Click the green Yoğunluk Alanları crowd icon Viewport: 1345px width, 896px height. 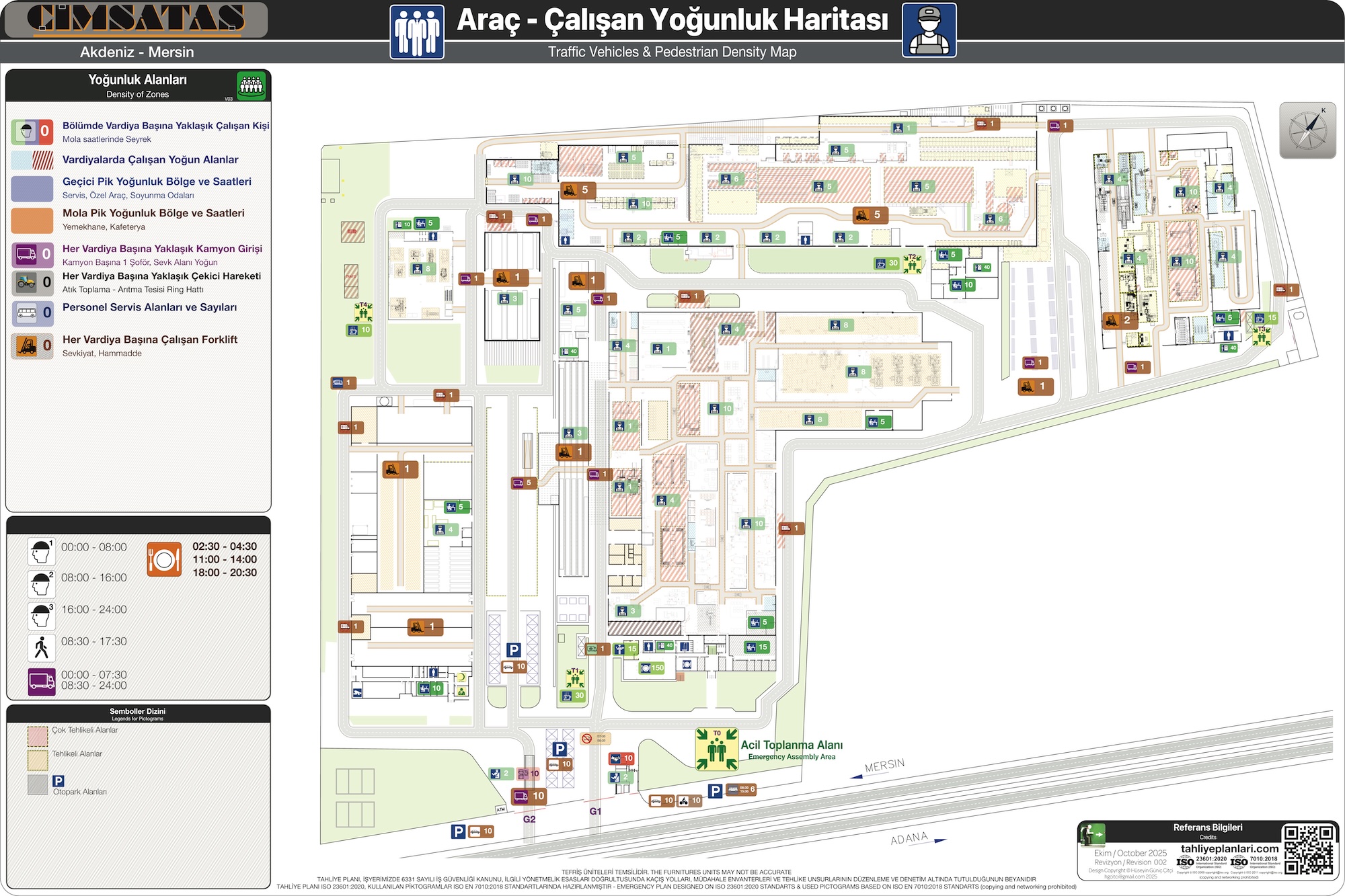(252, 86)
